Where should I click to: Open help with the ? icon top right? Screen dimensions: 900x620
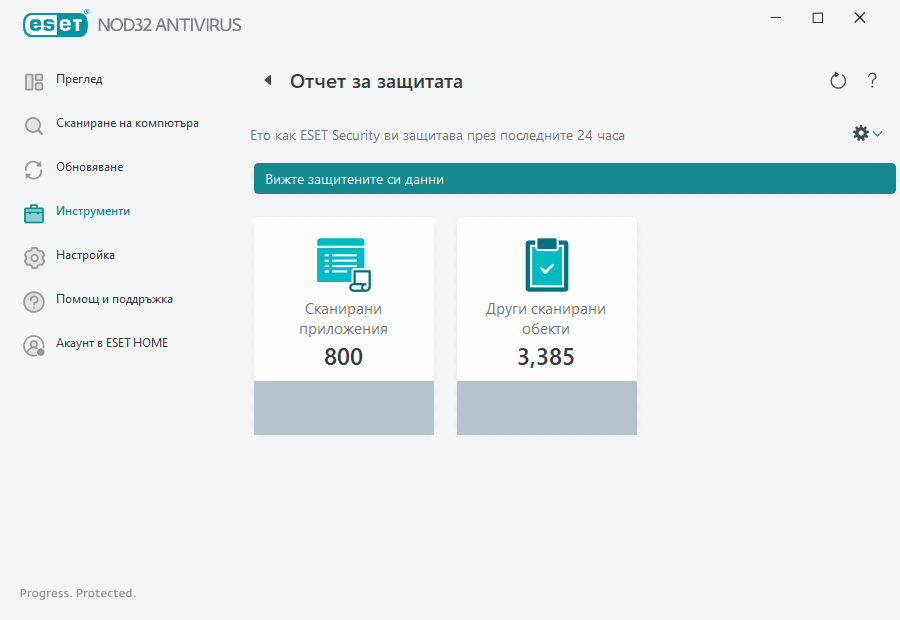(872, 81)
